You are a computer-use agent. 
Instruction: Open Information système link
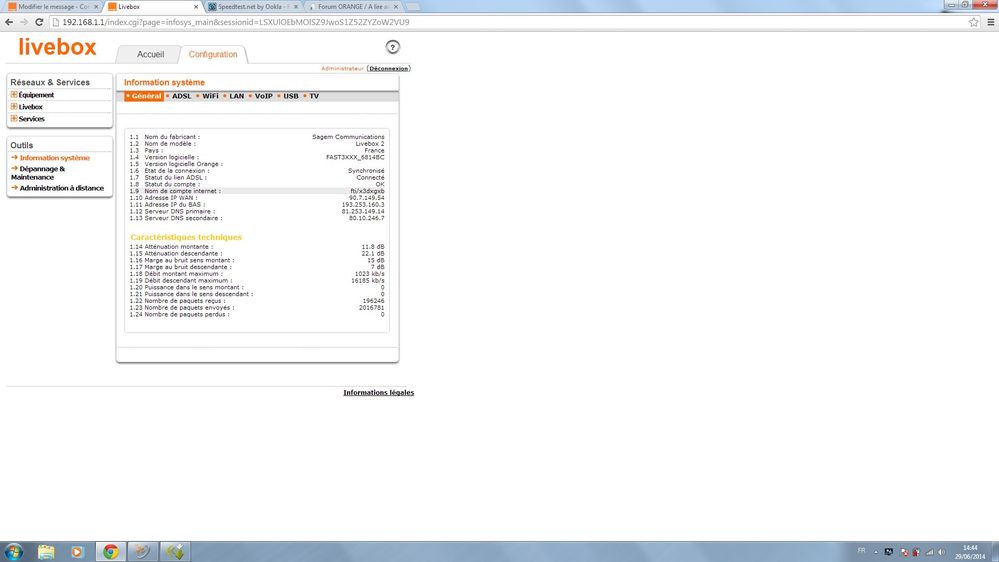pos(54,157)
